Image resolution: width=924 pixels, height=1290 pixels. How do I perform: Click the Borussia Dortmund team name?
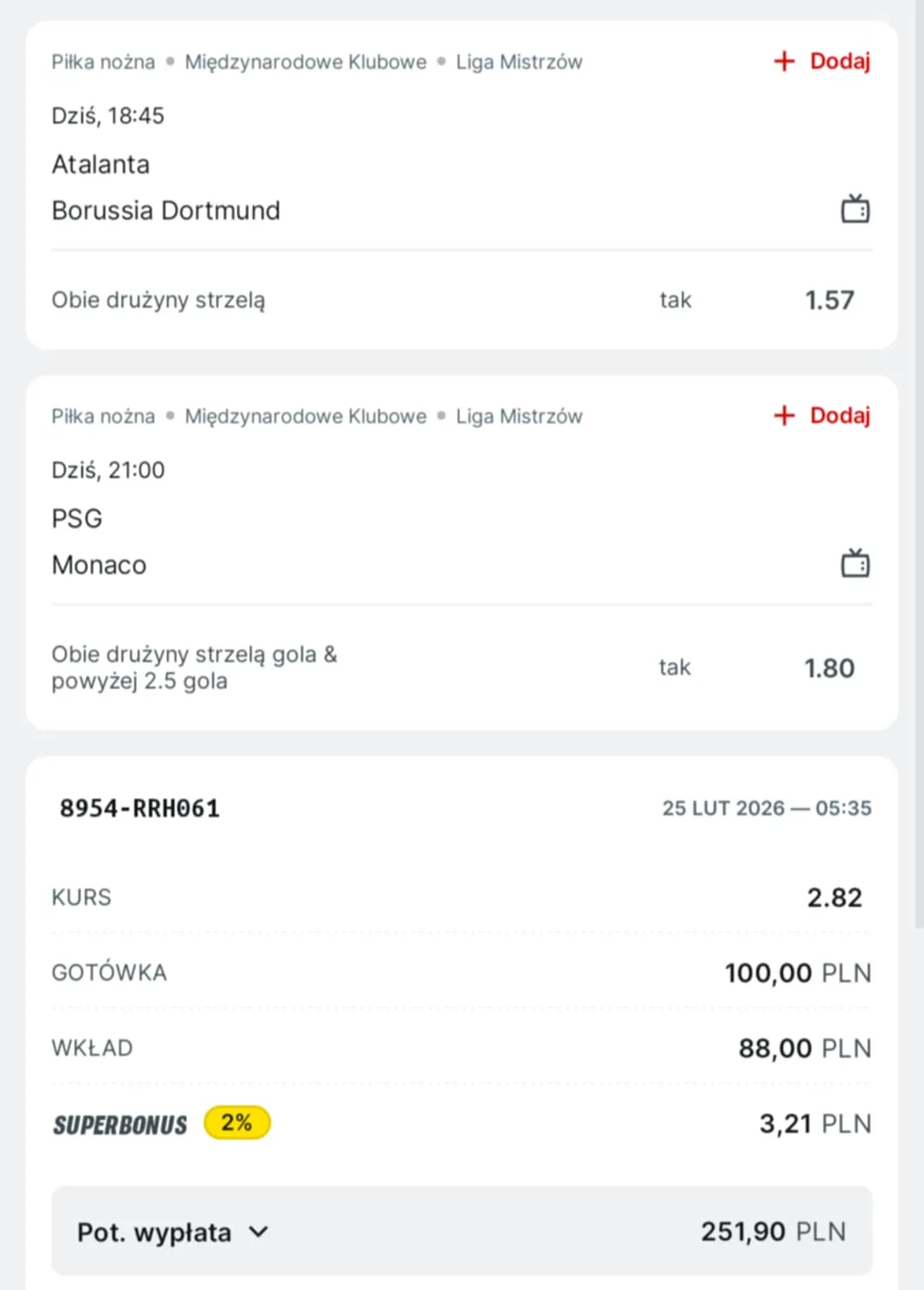166,211
